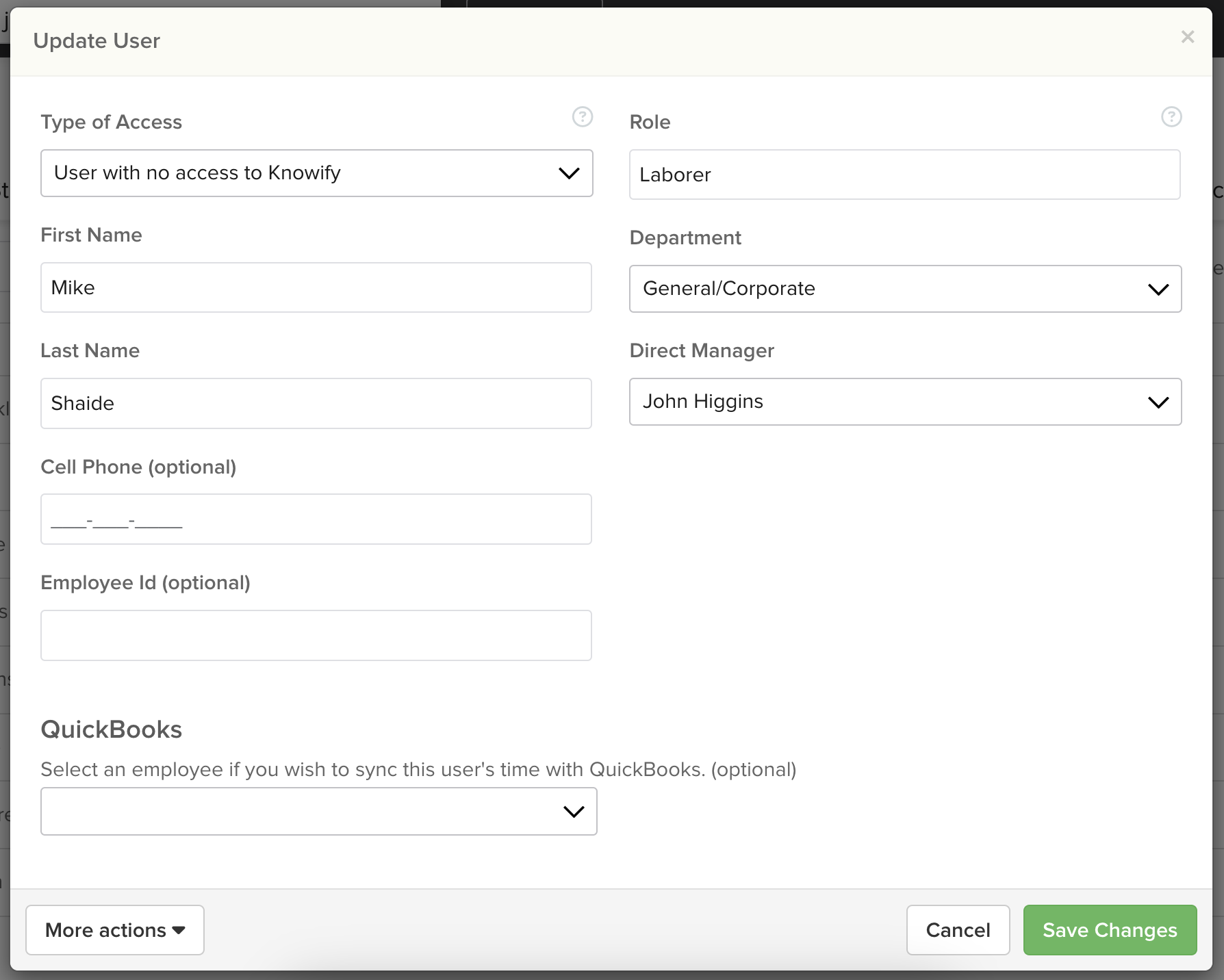Open the QuickBooks employee dropdown
1224x980 pixels.
[x=318, y=812]
